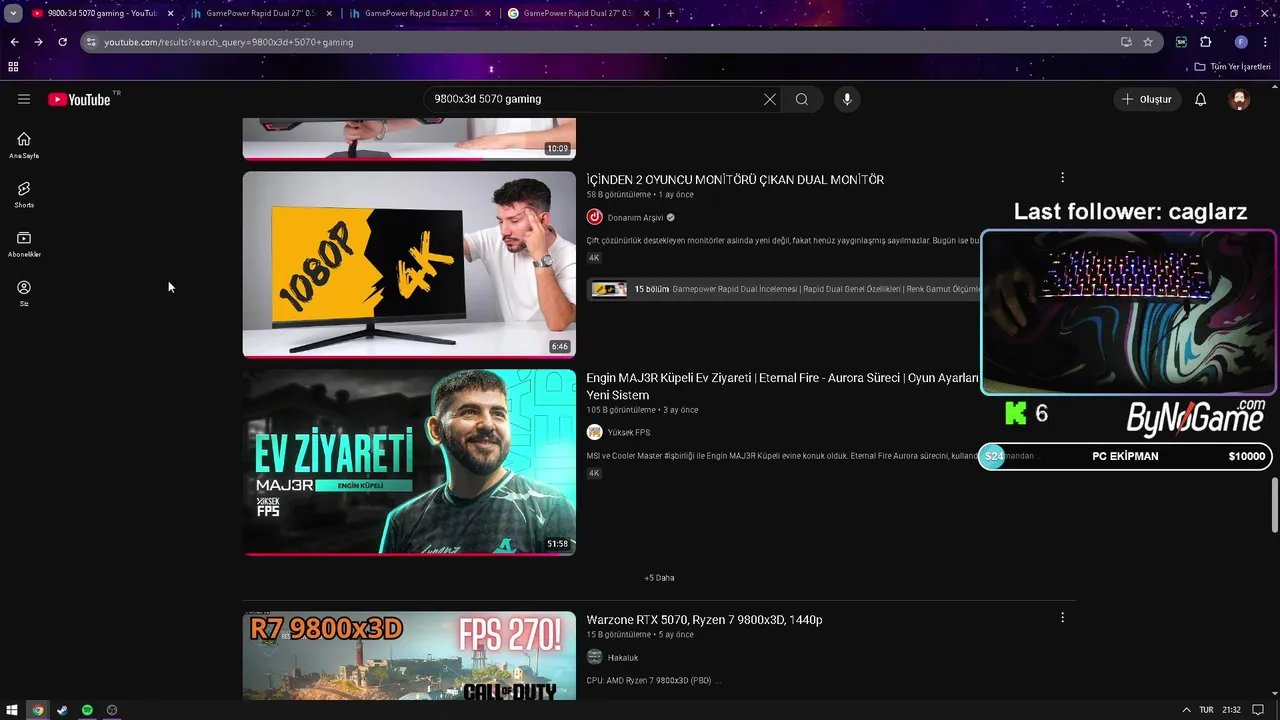Open the account avatar menu
Image resolution: width=1280 pixels, height=720 pixels.
point(1239,99)
